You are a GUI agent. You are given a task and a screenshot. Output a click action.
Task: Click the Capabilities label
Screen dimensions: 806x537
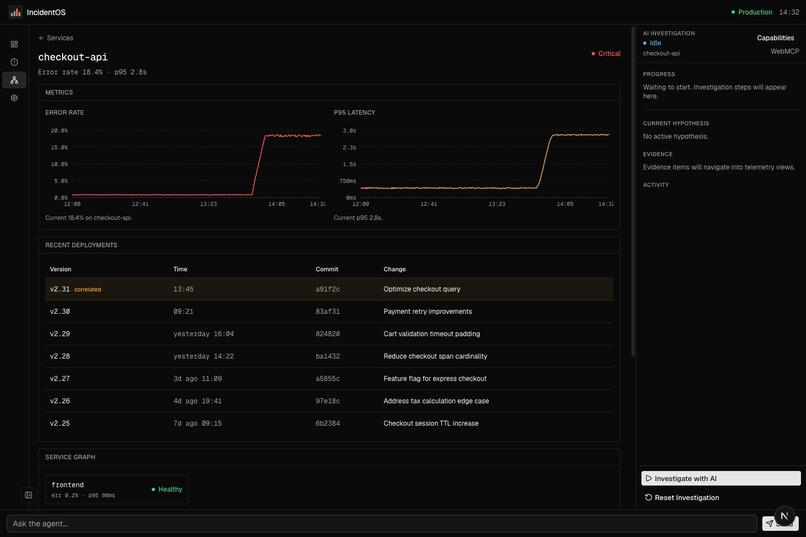pyautogui.click(x=775, y=38)
